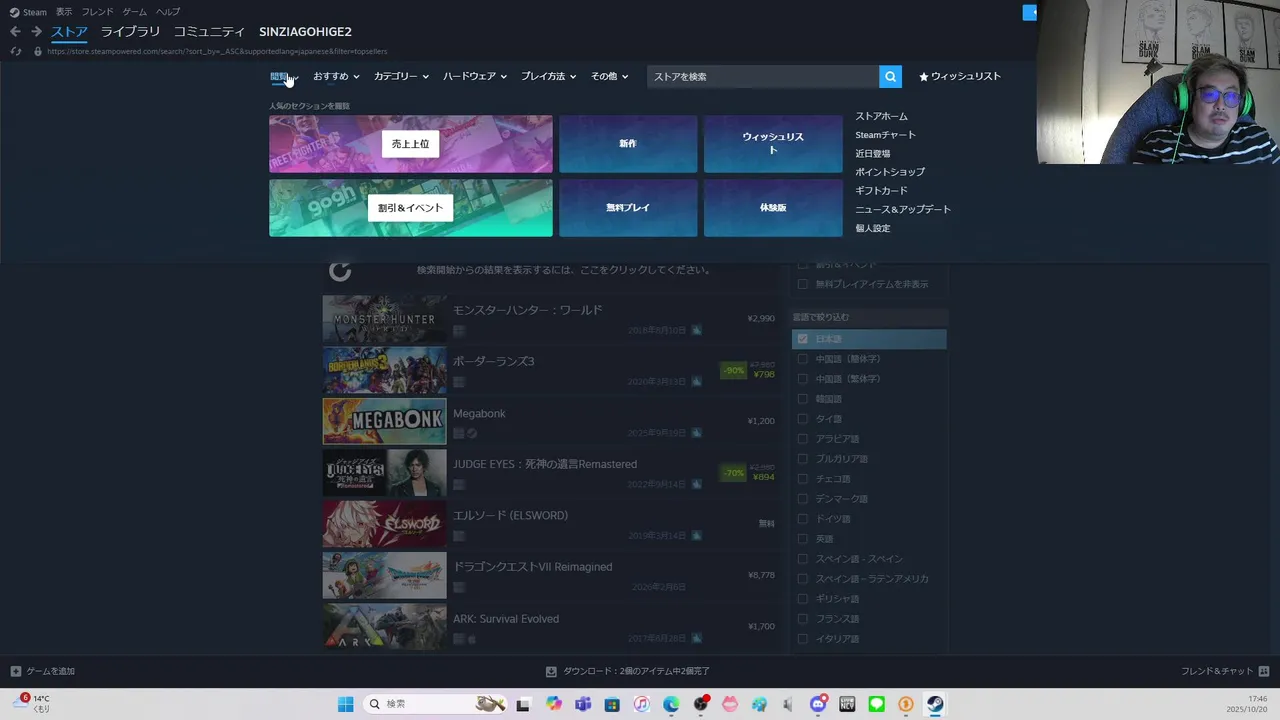Collapse the 閲覧 browse dropdown

tap(284, 76)
